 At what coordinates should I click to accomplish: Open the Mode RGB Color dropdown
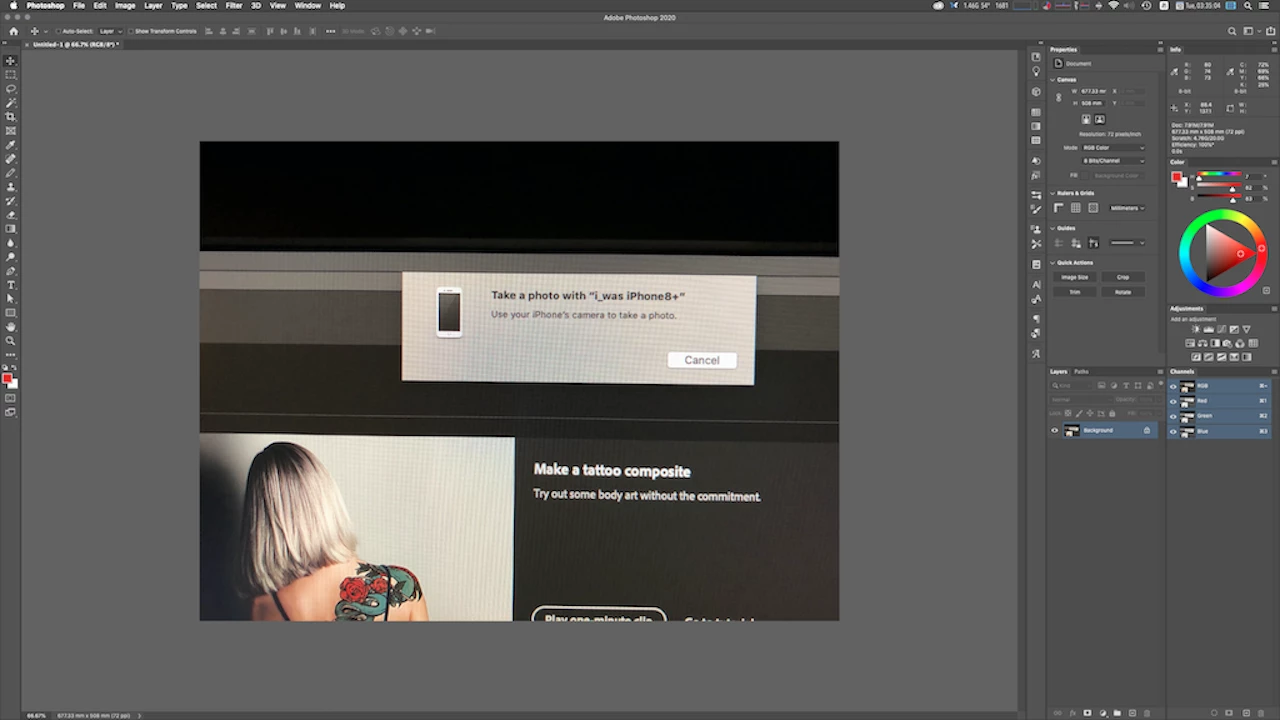click(x=1113, y=147)
